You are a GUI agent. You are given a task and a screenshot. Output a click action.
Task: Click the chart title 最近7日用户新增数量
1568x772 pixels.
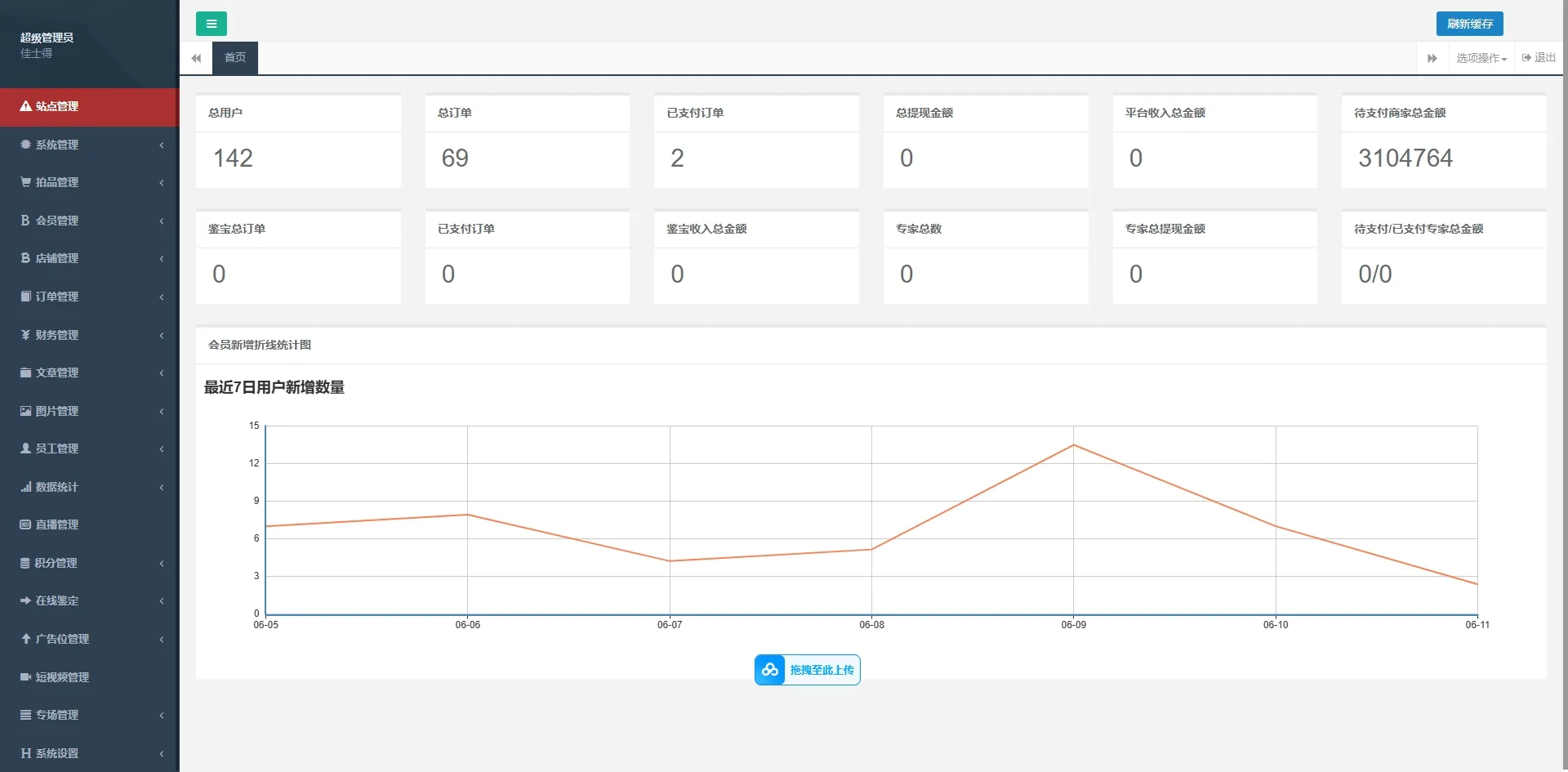[274, 387]
